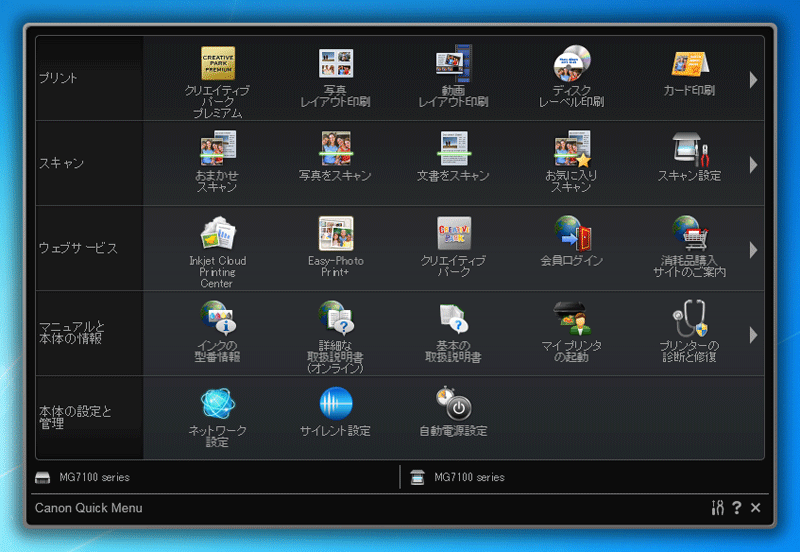Select the マニュアルと本体の情報 category

pos(89,333)
